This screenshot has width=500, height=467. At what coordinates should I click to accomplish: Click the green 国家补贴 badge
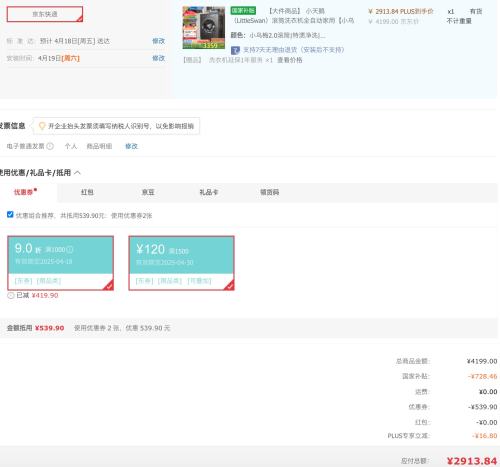(x=243, y=11)
